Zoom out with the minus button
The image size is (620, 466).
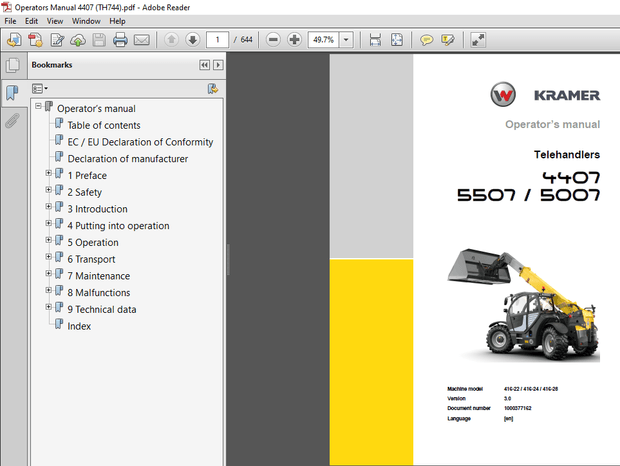click(273, 40)
